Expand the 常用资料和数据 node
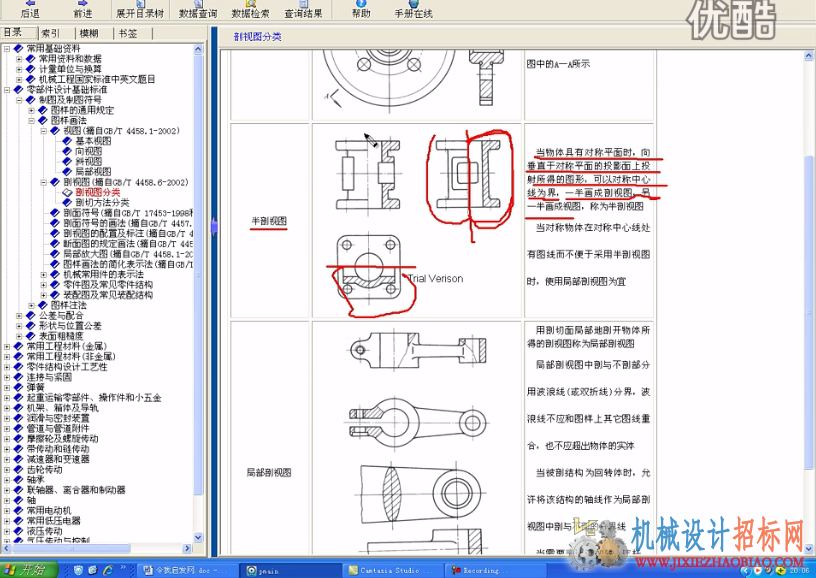The height and width of the screenshot is (578, 816). click(x=19, y=59)
